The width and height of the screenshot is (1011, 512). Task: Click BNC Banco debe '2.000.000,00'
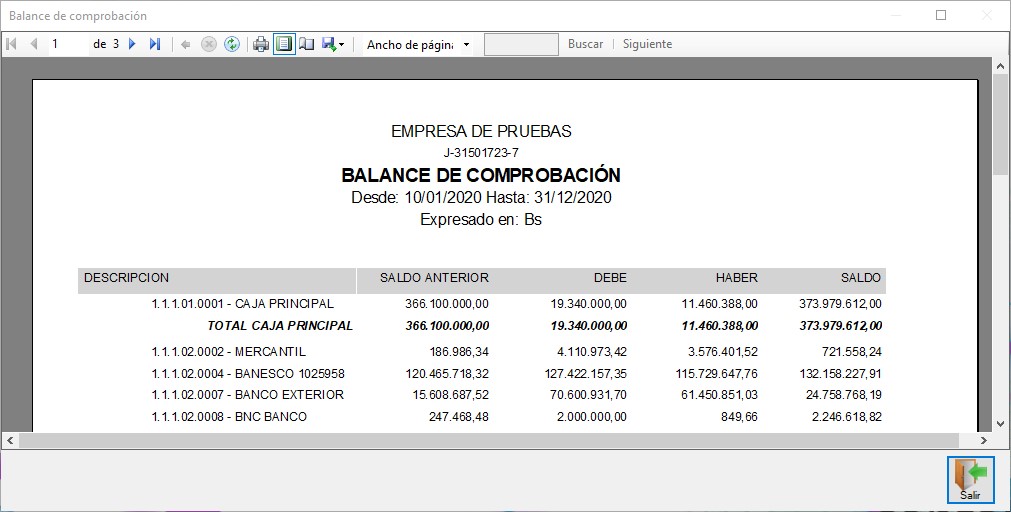click(x=592, y=417)
